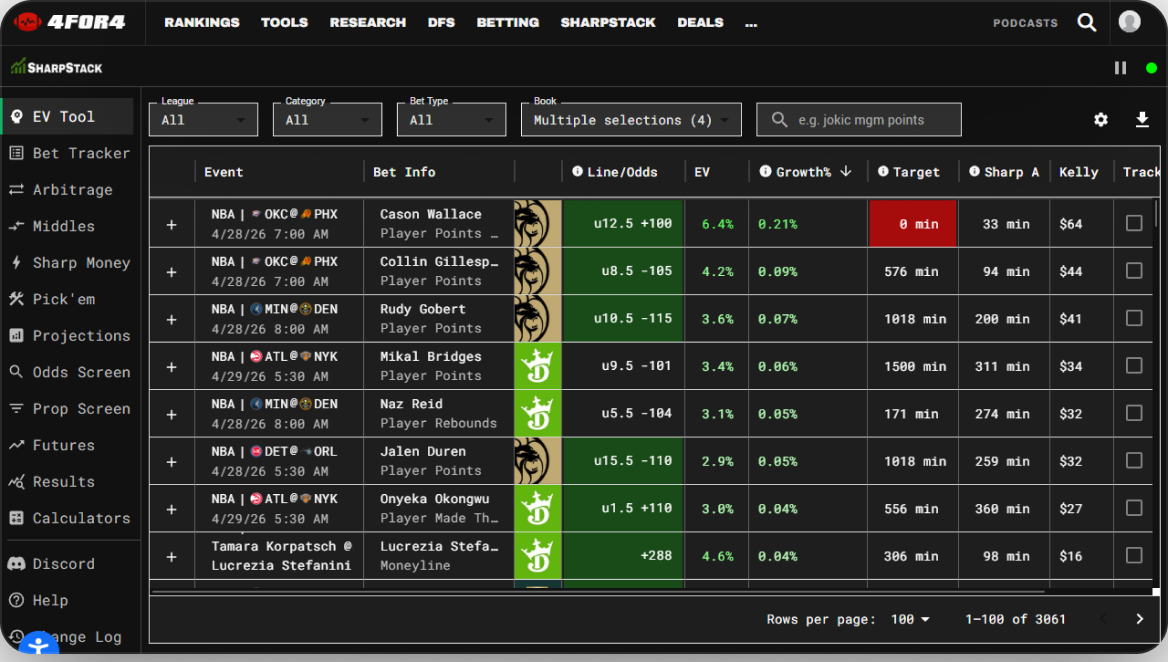The height and width of the screenshot is (662, 1168).
Task: Open the Bet Type filter dropdown
Action: (x=451, y=120)
